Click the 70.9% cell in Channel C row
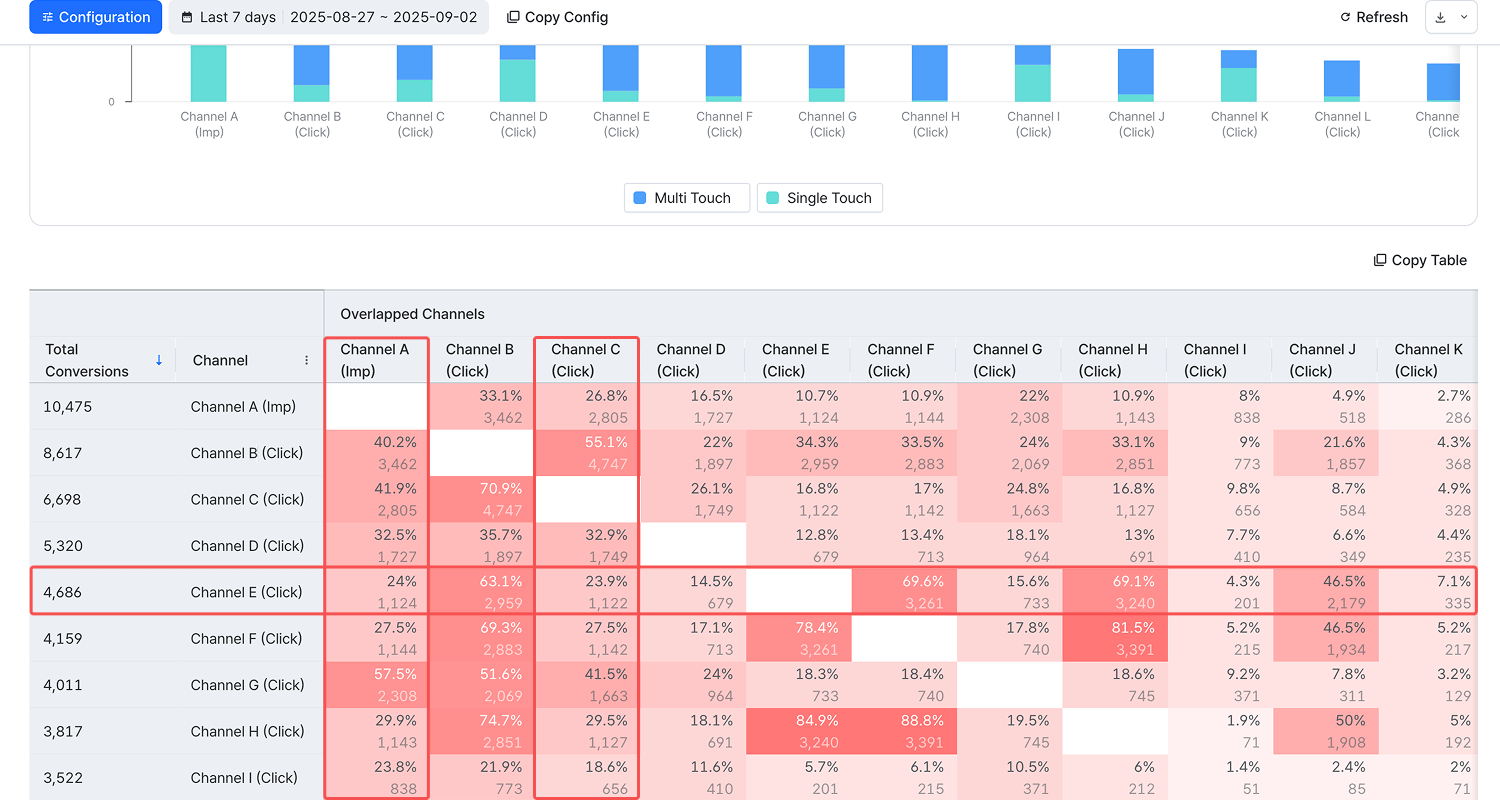The height and width of the screenshot is (800, 1500). (482, 499)
